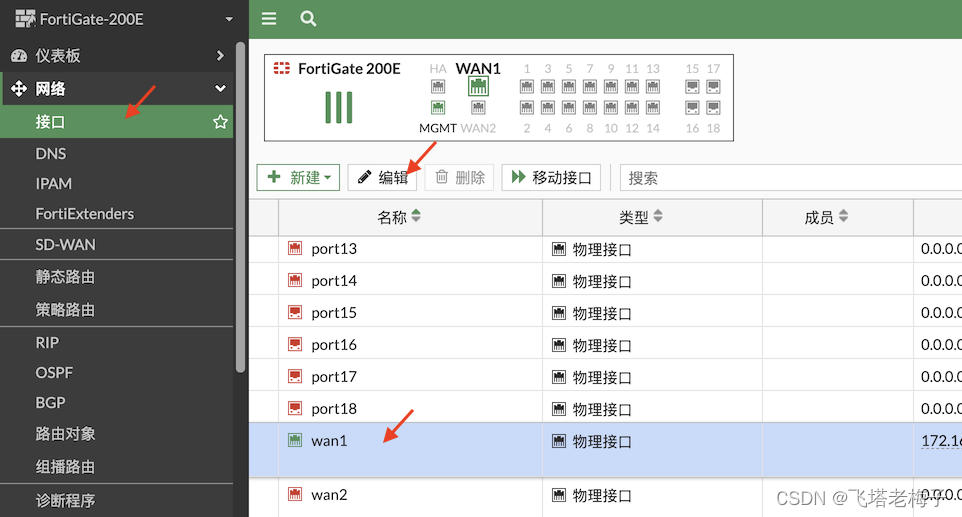The height and width of the screenshot is (517, 962).
Task: Select the port16 row name
Action: pos(334,344)
